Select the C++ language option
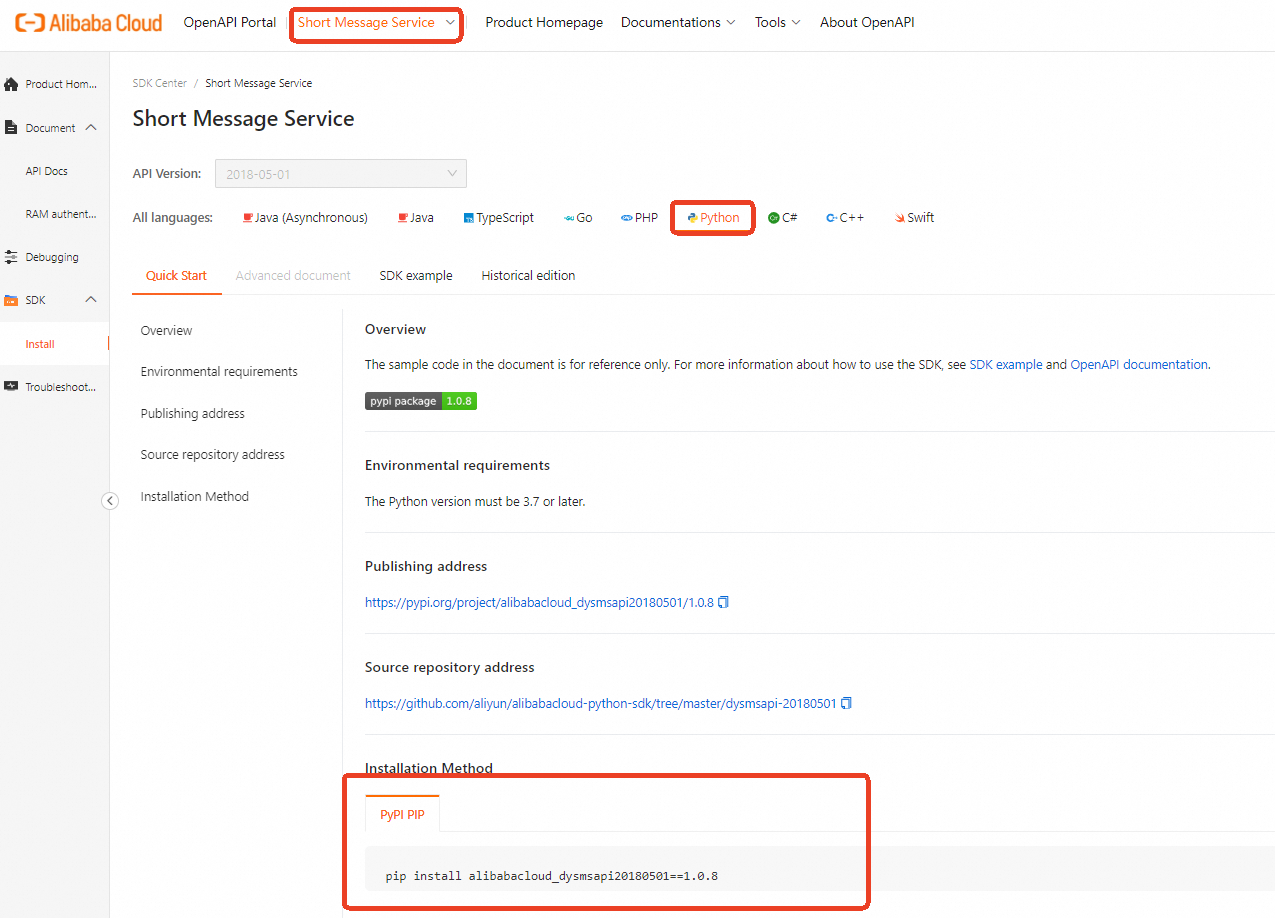Viewport: 1275px width, 918px height. pyautogui.click(x=845, y=217)
